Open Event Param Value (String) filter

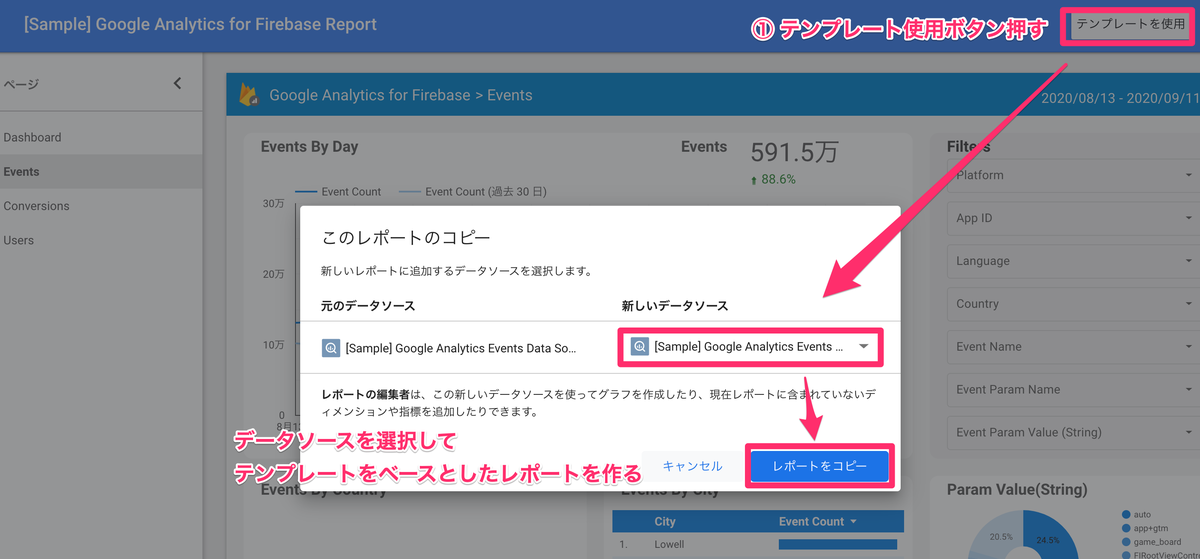tap(1073, 433)
